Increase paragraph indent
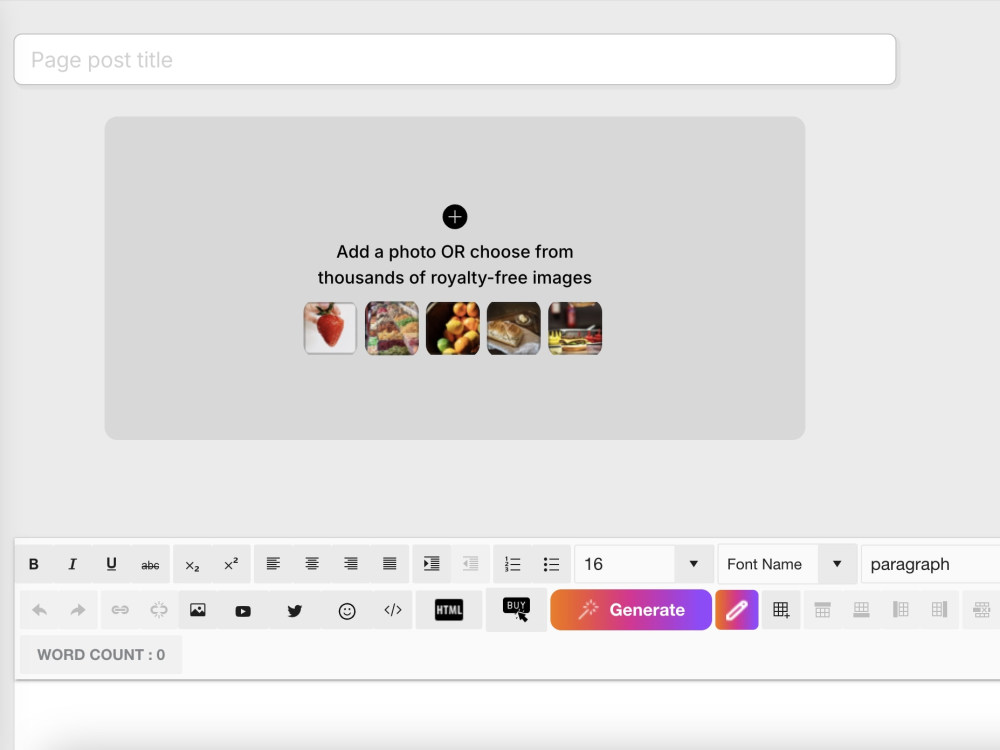 [x=432, y=564]
